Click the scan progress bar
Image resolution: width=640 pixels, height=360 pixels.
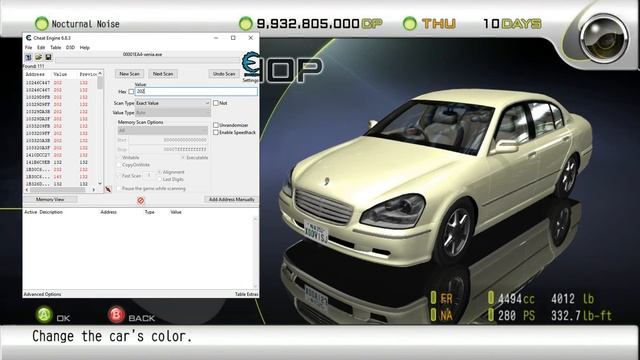pos(148,60)
